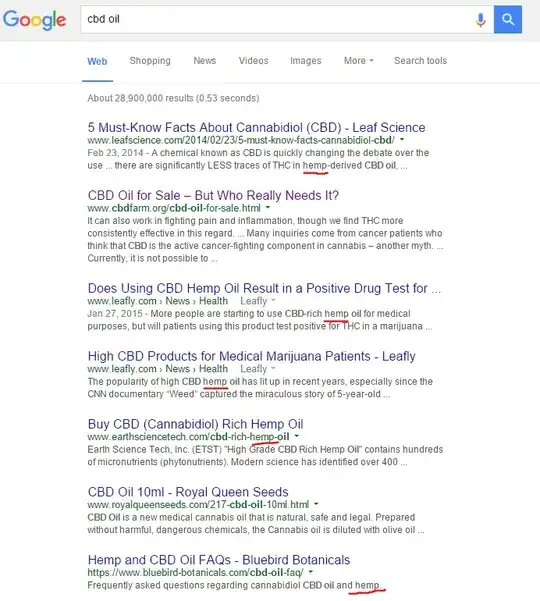
Task: Click the blue search magnifier button
Action: (x=508, y=20)
